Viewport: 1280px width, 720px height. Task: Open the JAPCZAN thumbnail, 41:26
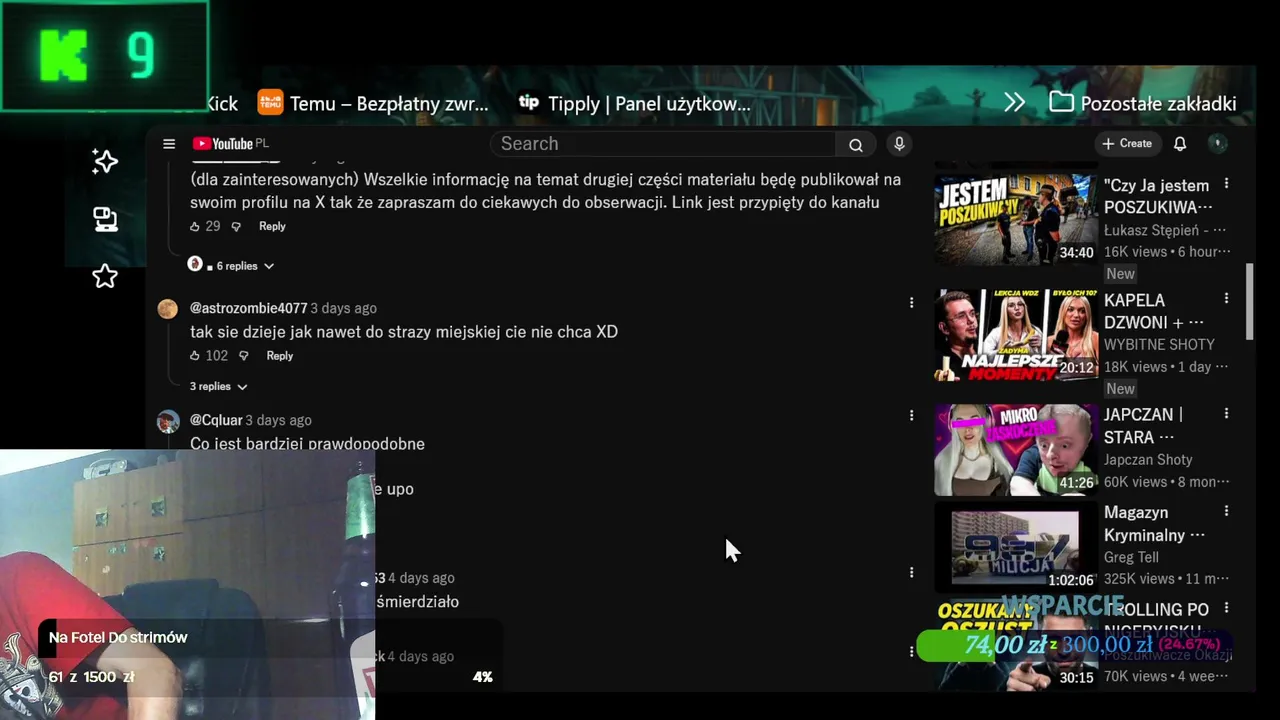(1015, 450)
